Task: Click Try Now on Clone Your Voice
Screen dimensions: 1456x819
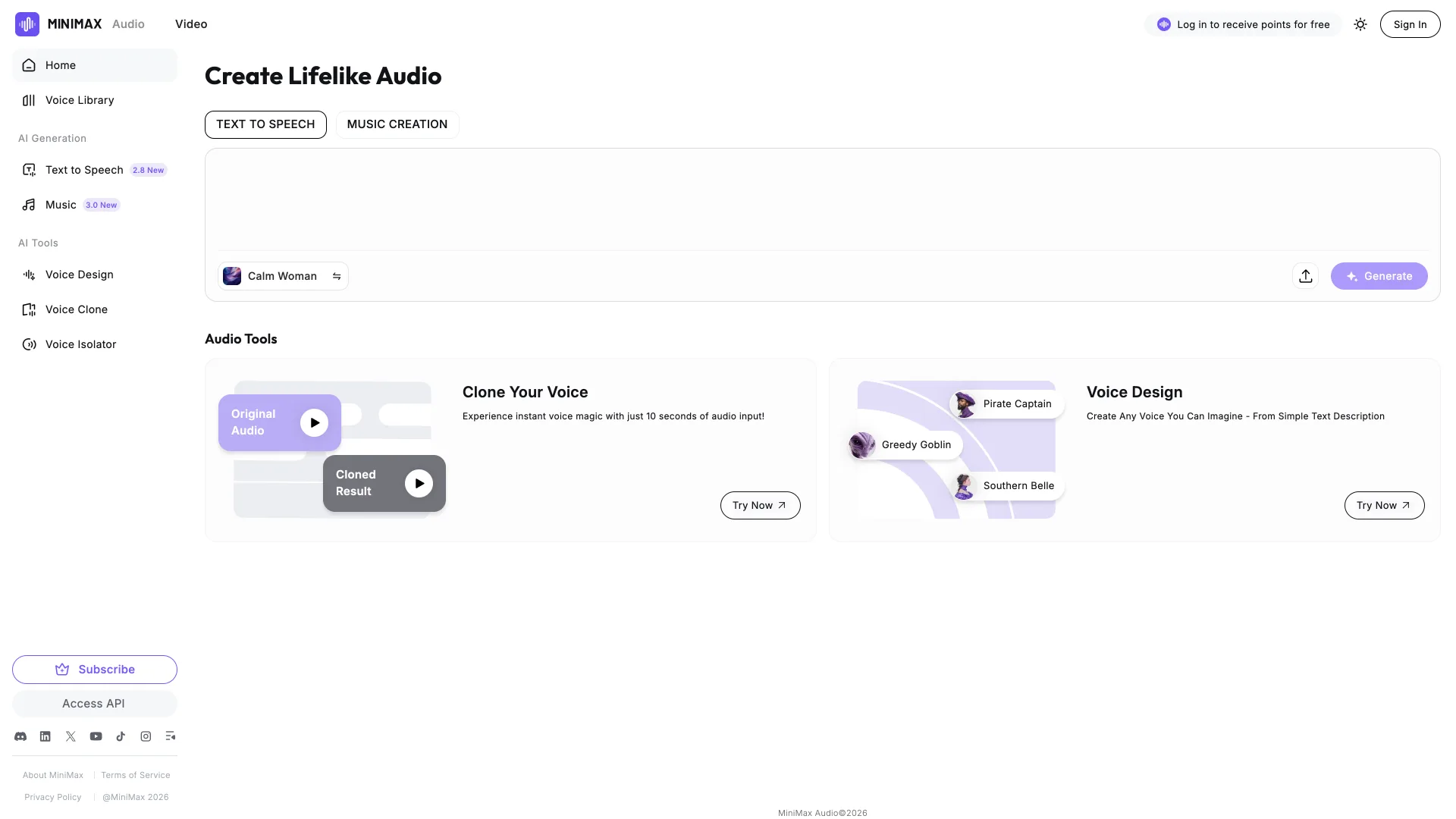Action: [760, 506]
